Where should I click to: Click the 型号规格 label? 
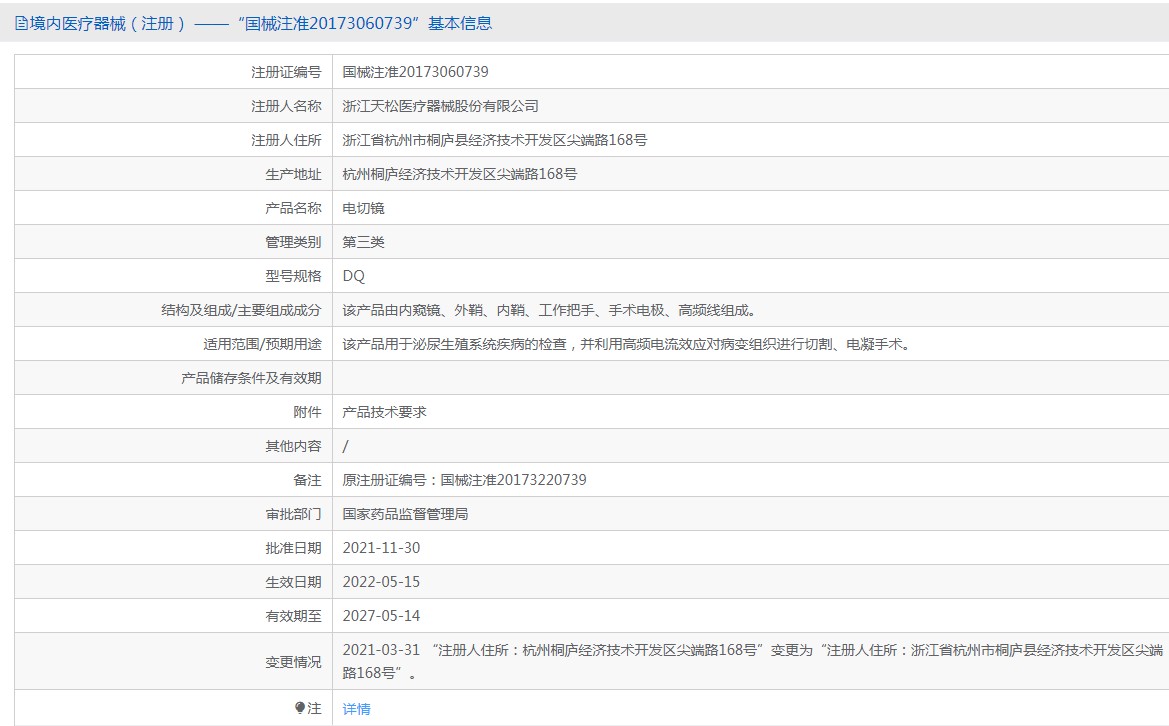click(x=293, y=277)
